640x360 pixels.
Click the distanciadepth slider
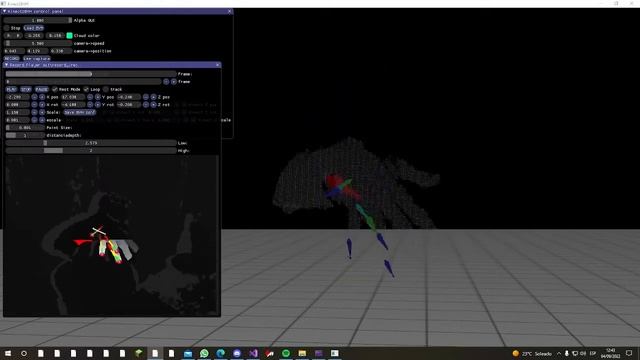coord(25,135)
